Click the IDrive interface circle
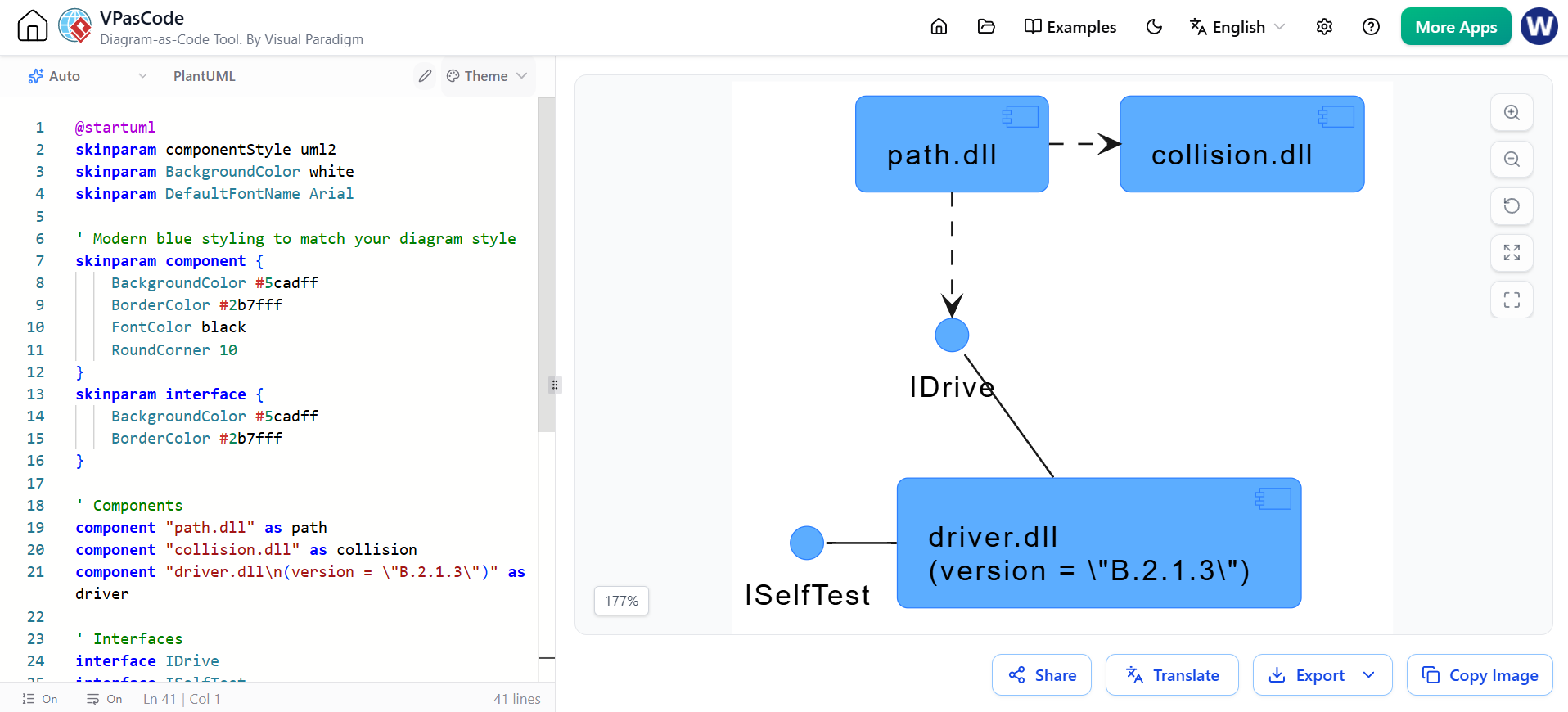Image resolution: width=1568 pixels, height=712 pixels. tap(952, 335)
